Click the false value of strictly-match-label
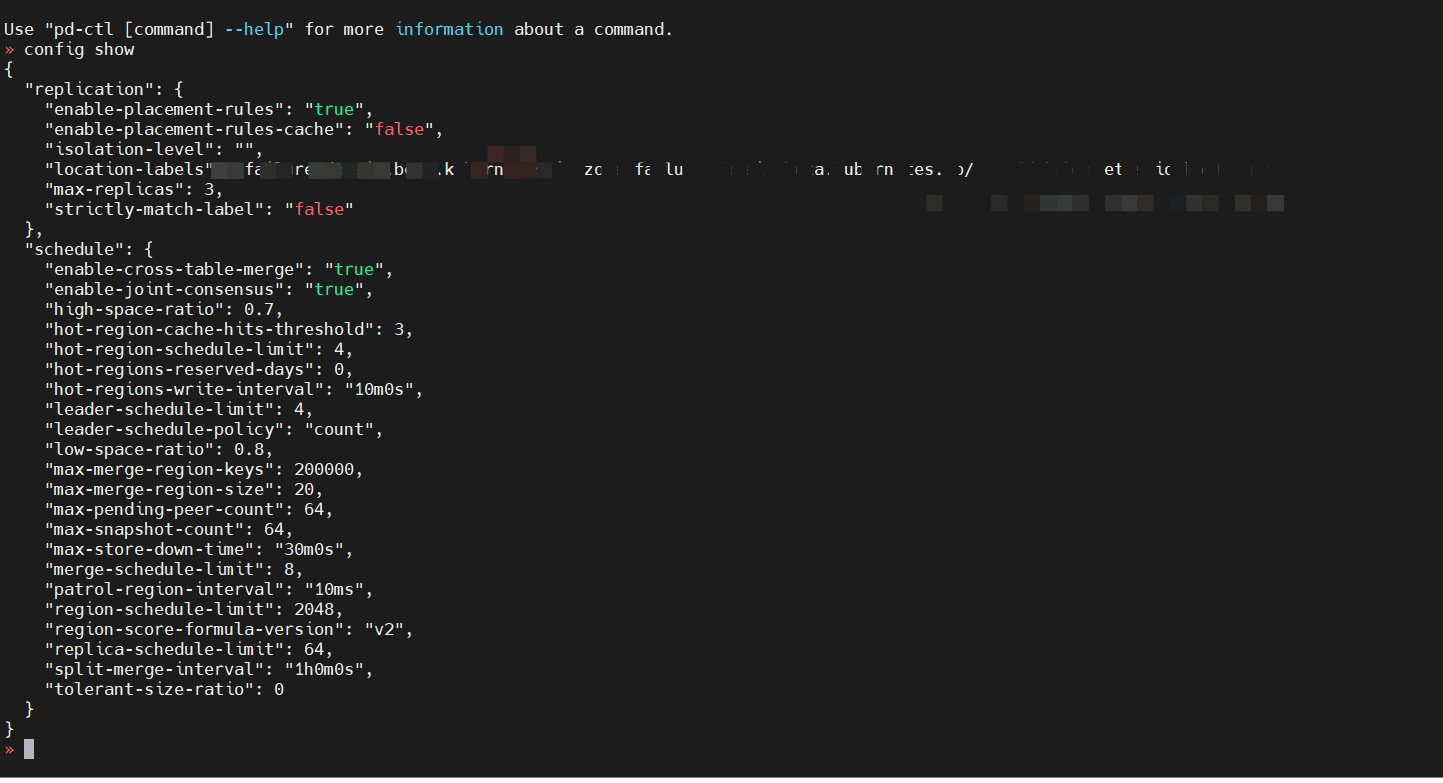The height and width of the screenshot is (783, 1443). 319,209
